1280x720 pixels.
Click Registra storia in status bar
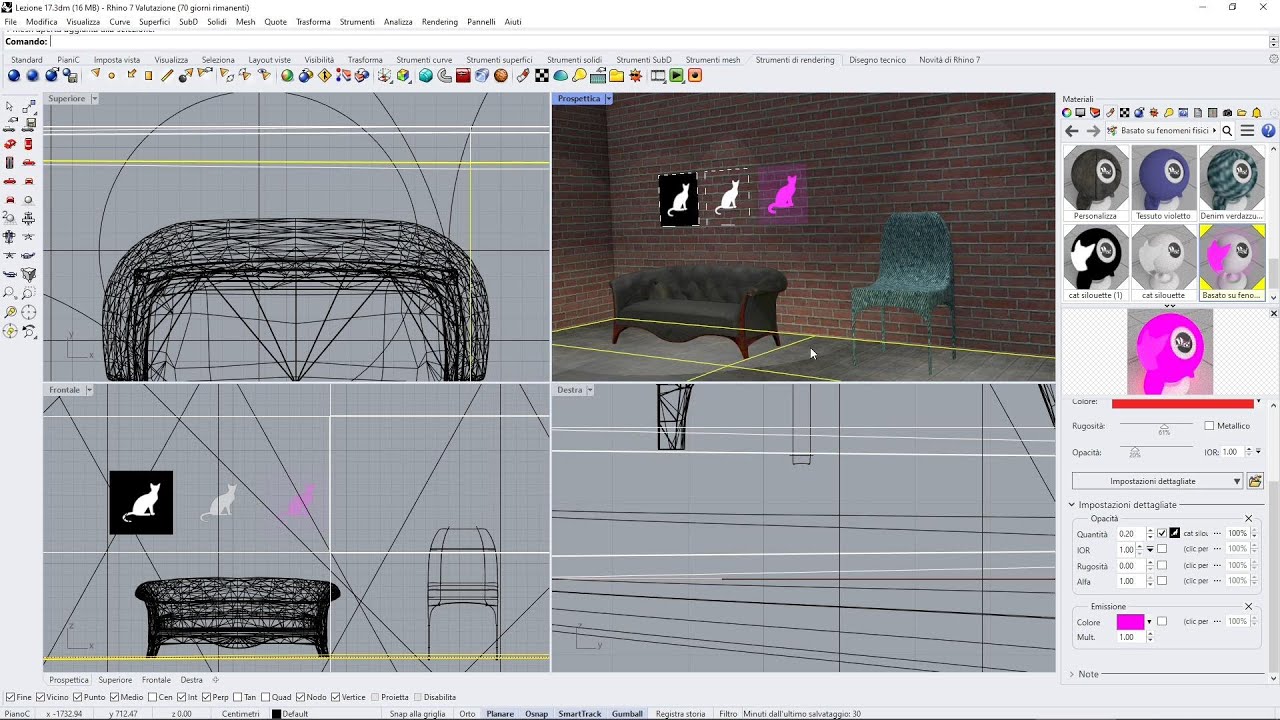(x=680, y=714)
